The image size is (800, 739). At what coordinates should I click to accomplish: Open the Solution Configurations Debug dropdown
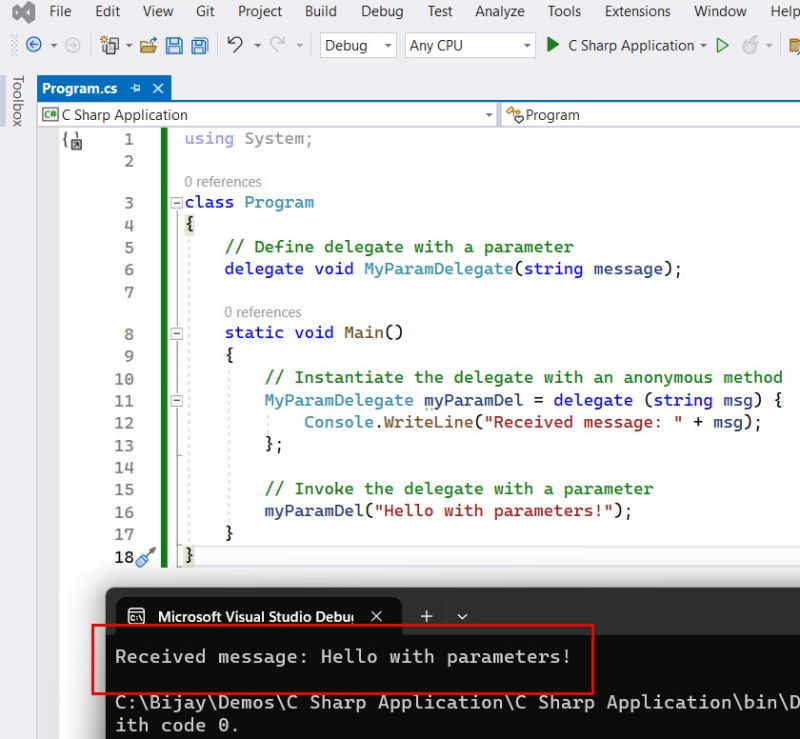click(x=357, y=45)
